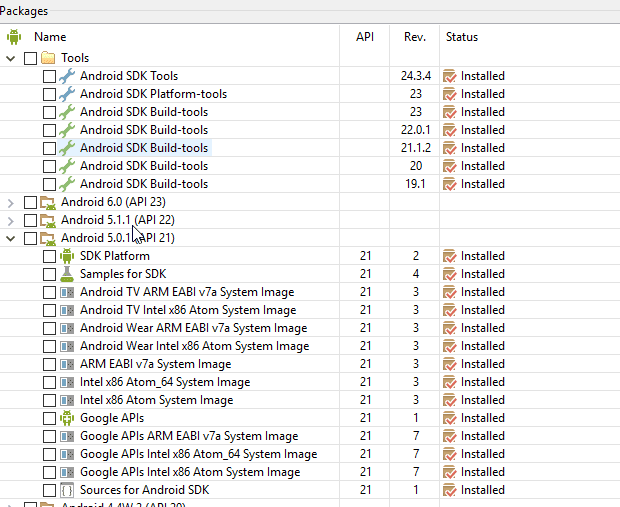Image resolution: width=620 pixels, height=507 pixels.
Task: Click the flask icon for Samples for SDK
Action: [x=67, y=274]
